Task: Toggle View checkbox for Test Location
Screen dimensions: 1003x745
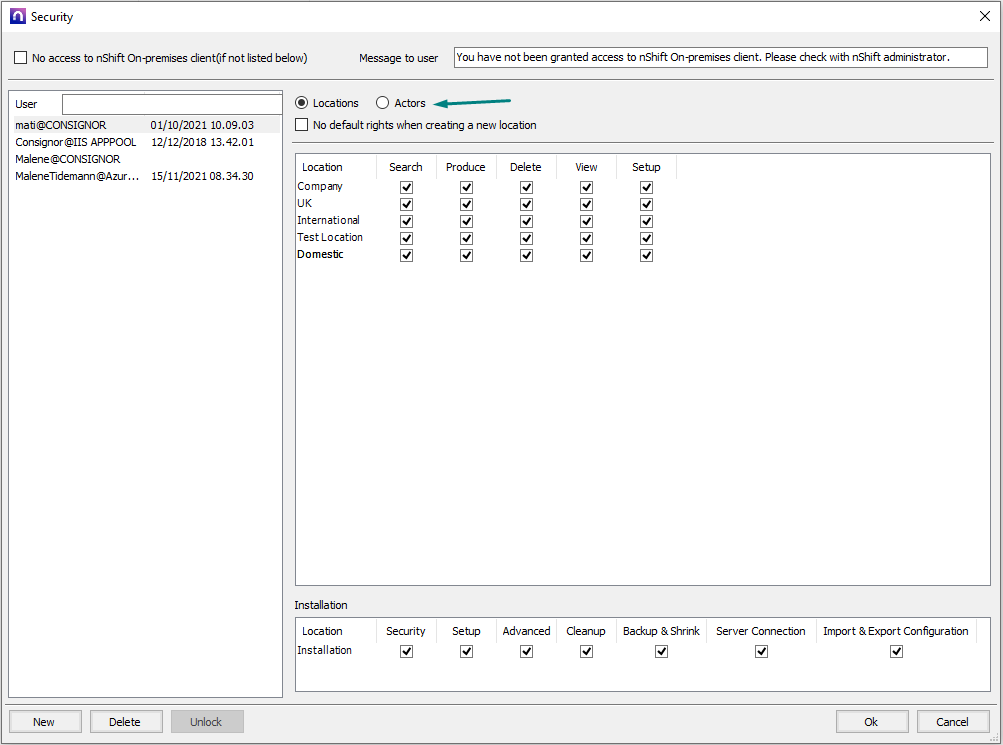Action: coord(586,238)
